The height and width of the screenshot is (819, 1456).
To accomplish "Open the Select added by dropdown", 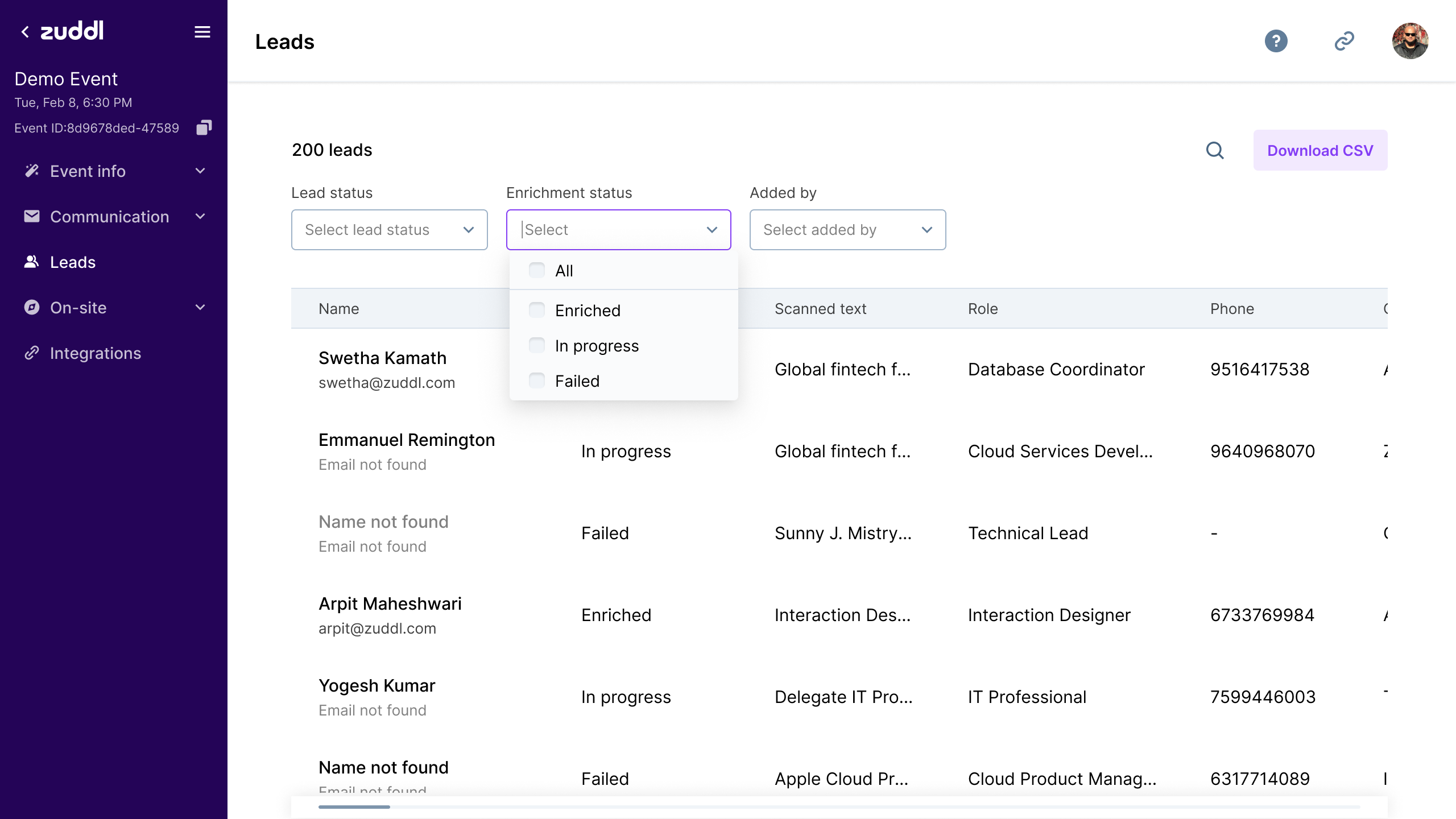I will [847, 230].
